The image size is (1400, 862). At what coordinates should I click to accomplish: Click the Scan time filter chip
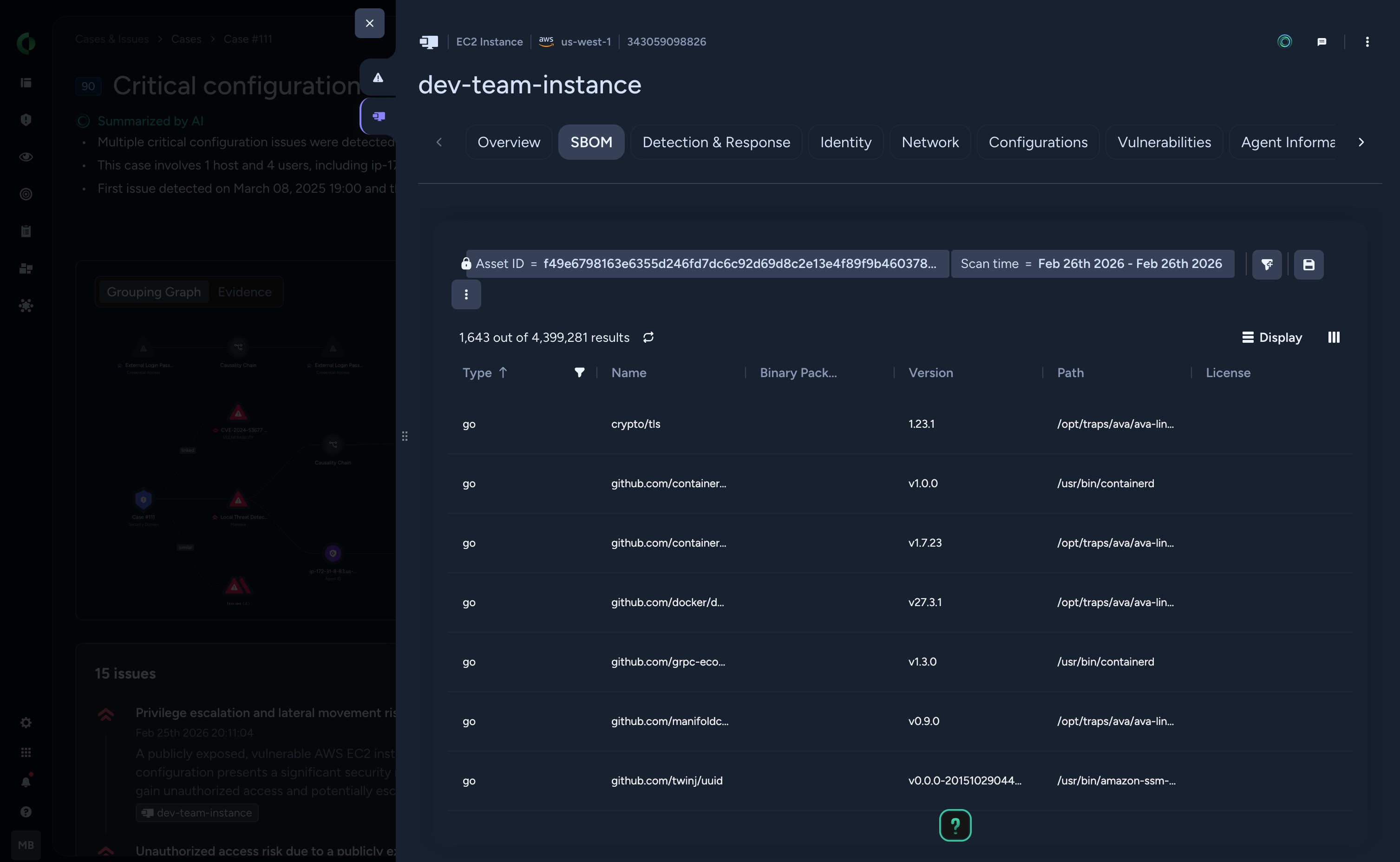click(x=1092, y=264)
